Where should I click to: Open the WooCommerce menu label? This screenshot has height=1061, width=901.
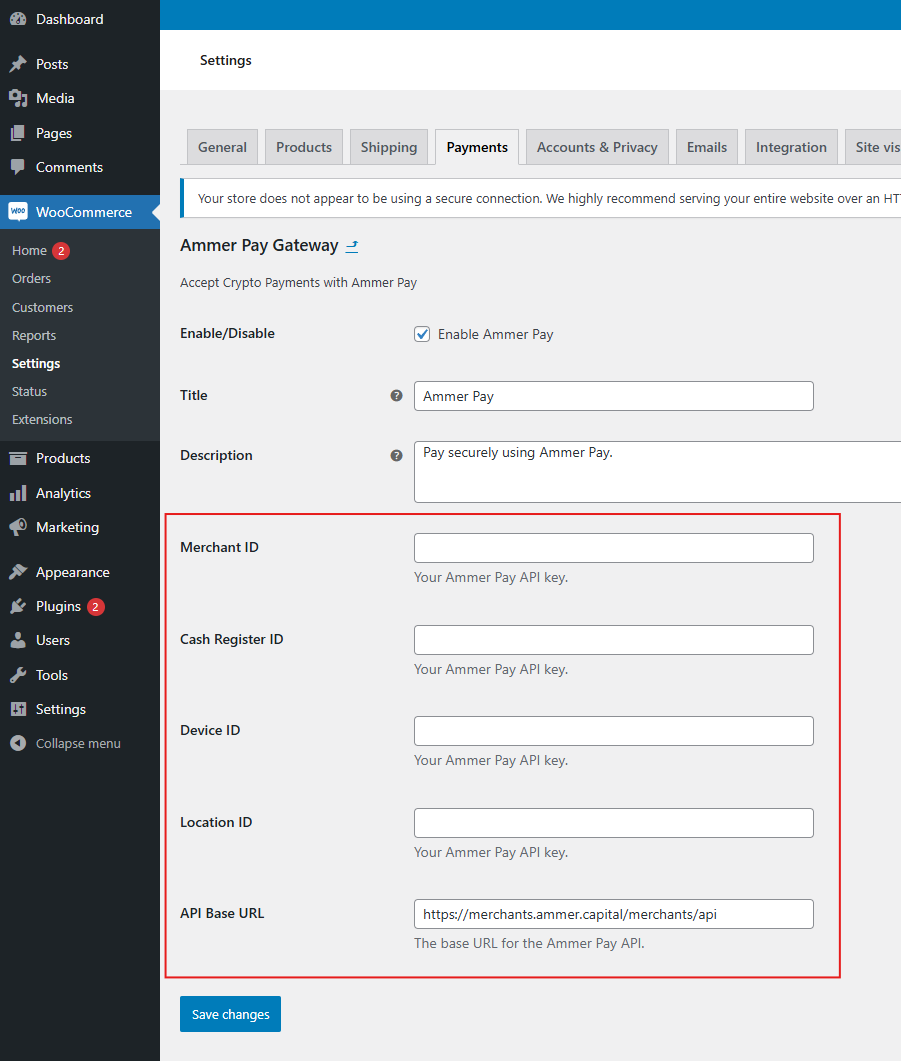pyautogui.click(x=84, y=212)
